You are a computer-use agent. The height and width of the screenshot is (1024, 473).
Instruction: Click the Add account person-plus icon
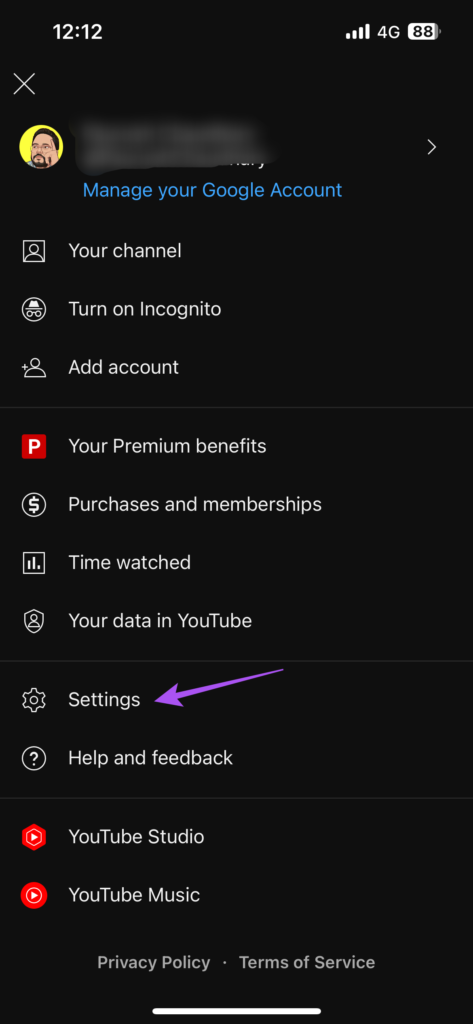click(34, 367)
